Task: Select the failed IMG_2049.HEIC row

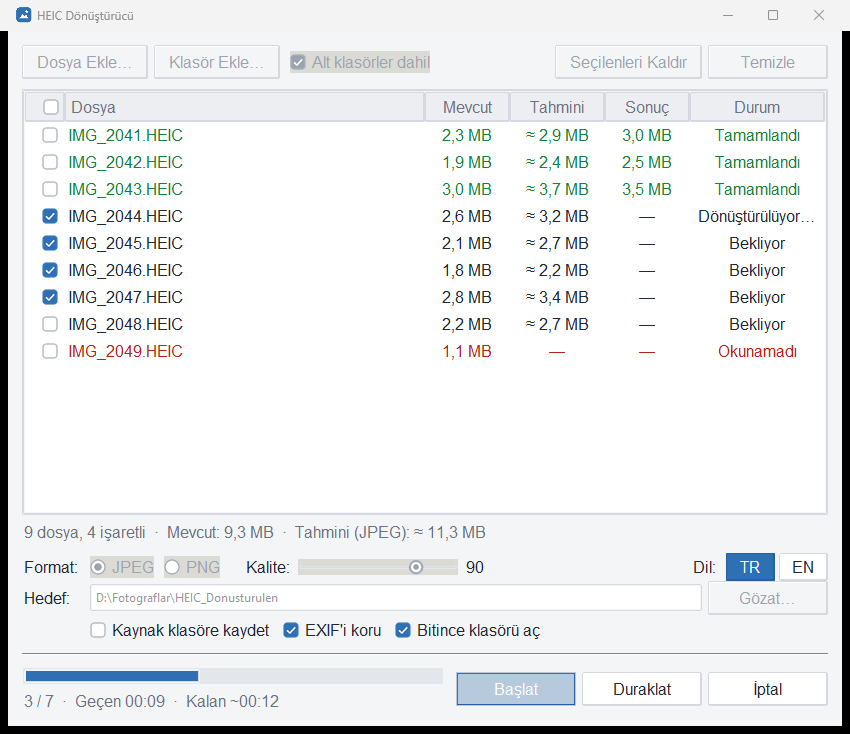Action: coord(425,351)
